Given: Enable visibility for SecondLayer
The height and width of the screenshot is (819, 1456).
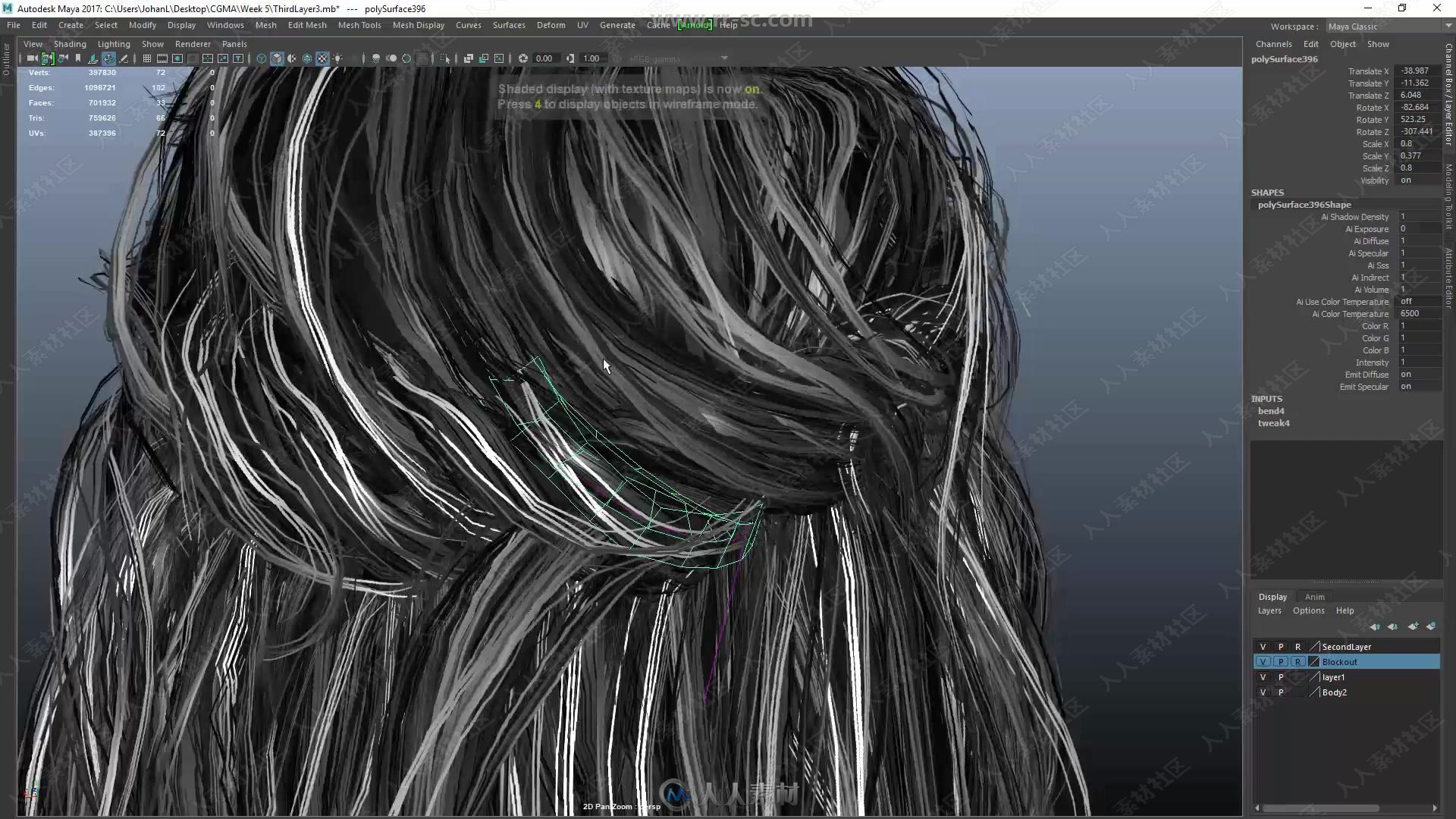Looking at the screenshot, I should click(x=1263, y=646).
